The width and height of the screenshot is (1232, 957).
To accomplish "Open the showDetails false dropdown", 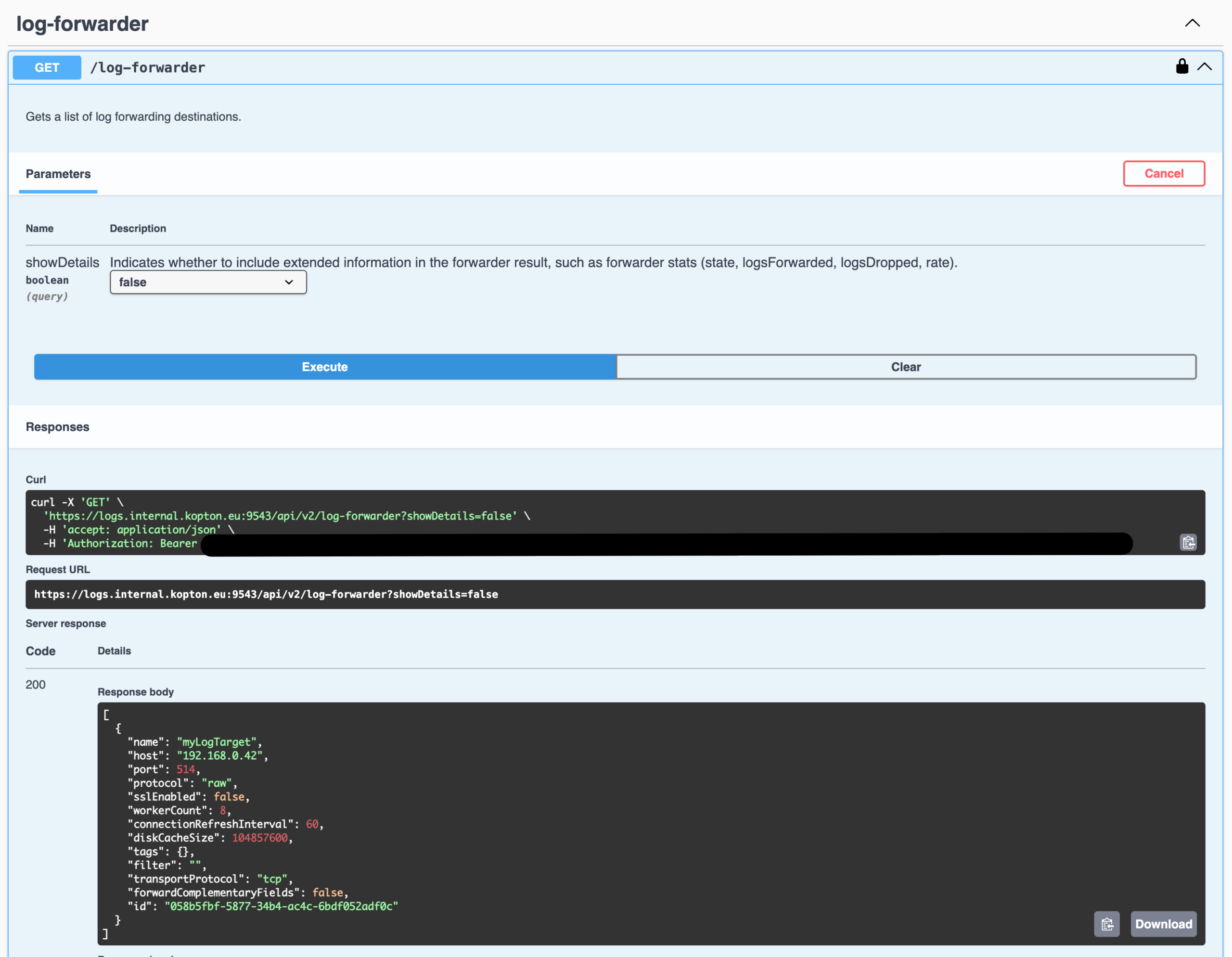I will (208, 282).
